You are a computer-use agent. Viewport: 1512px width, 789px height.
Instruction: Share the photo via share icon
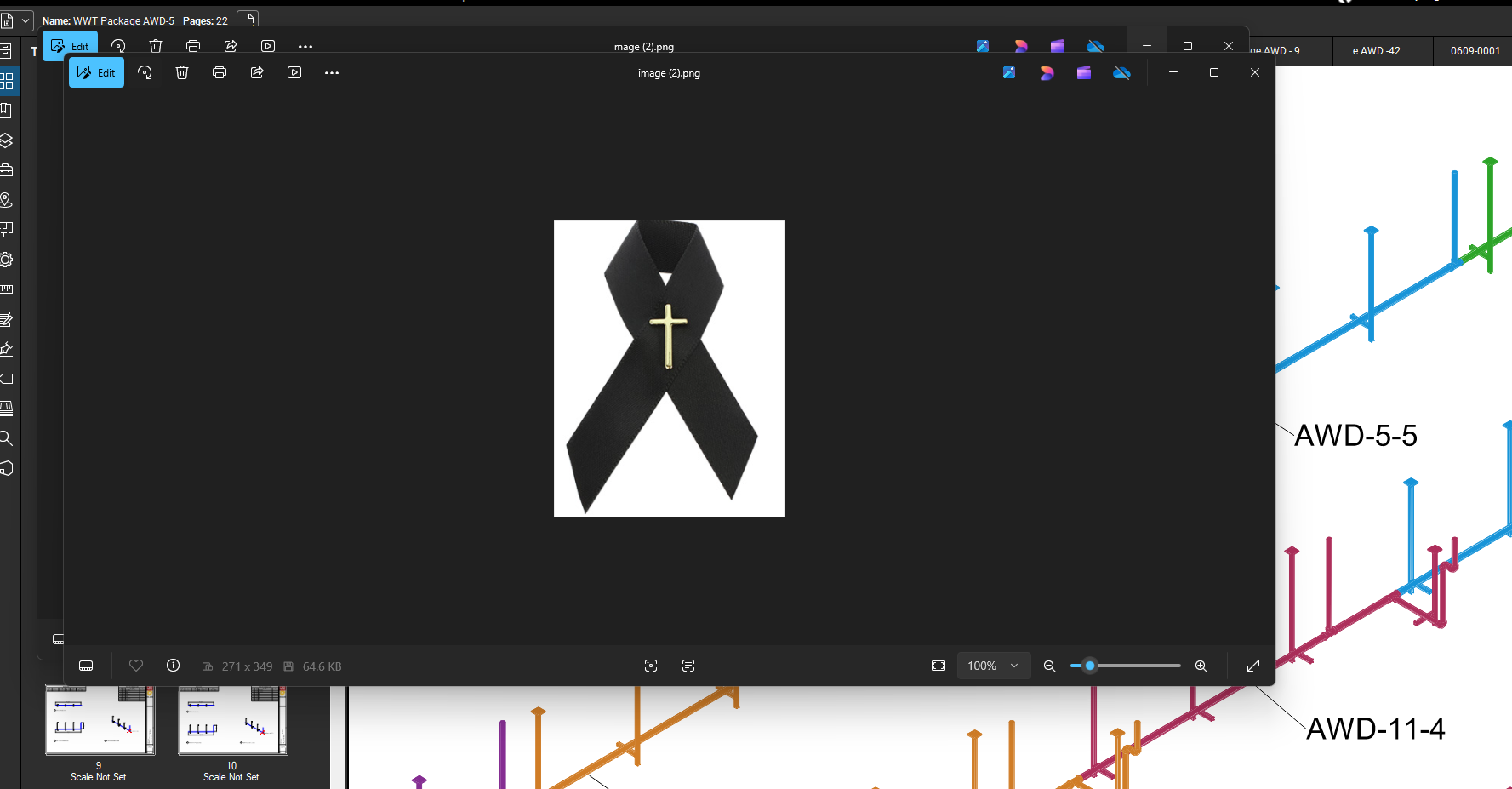257,73
